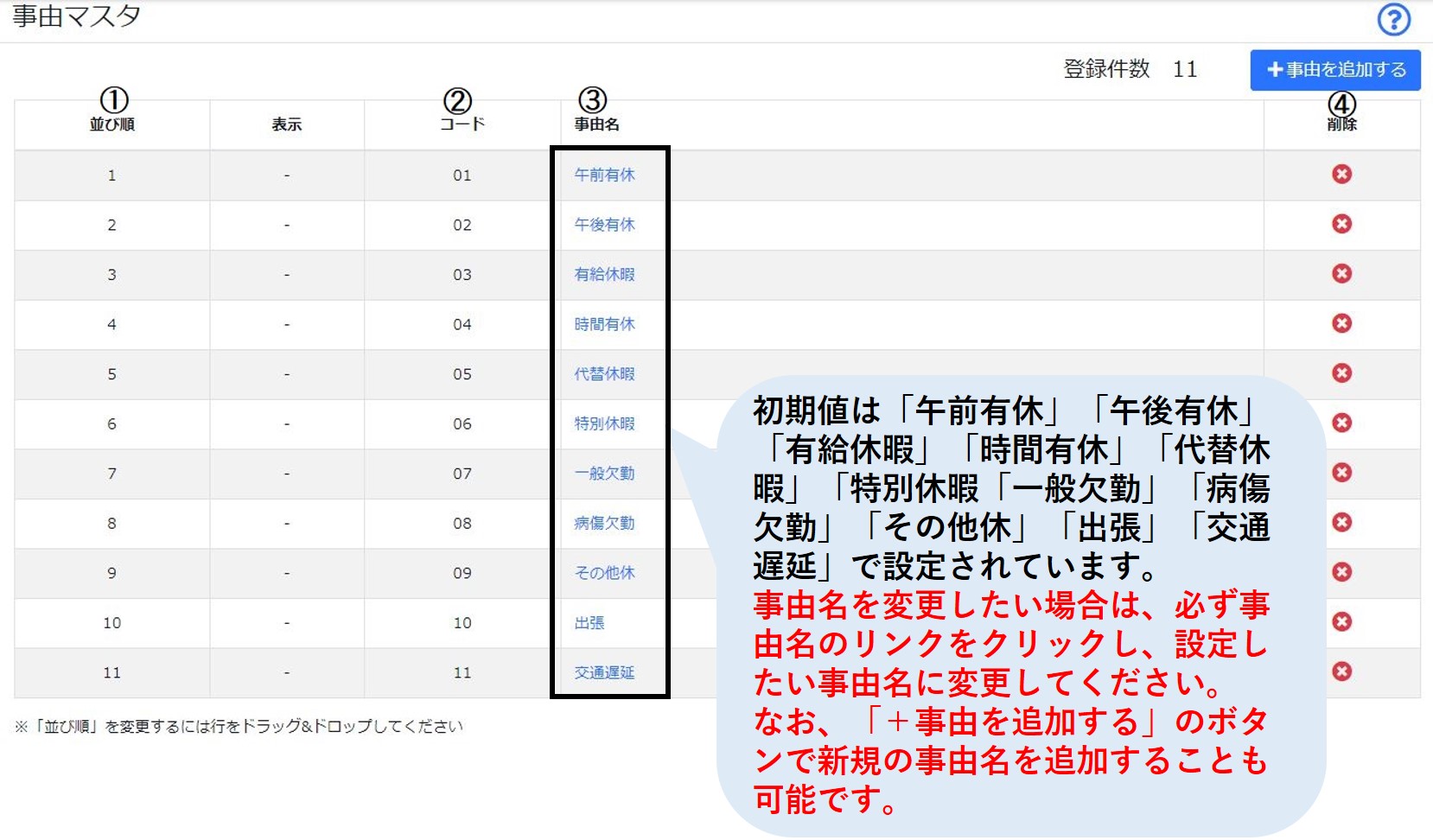This screenshot has width=1433, height=840.
Task: Open the 病傷欠勤 link
Action: click(x=604, y=523)
